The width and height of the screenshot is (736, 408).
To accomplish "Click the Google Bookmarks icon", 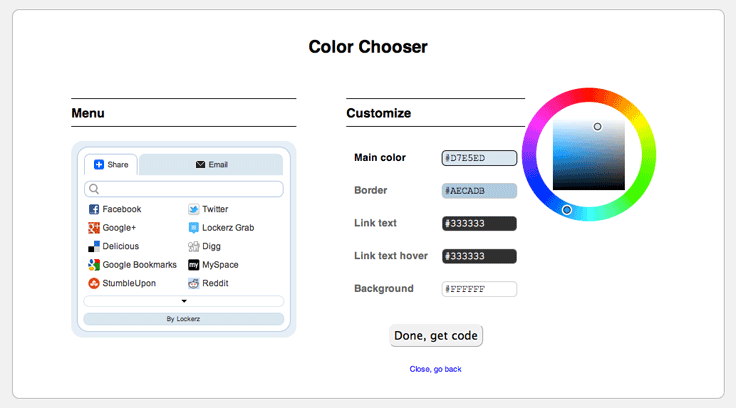I will [94, 265].
